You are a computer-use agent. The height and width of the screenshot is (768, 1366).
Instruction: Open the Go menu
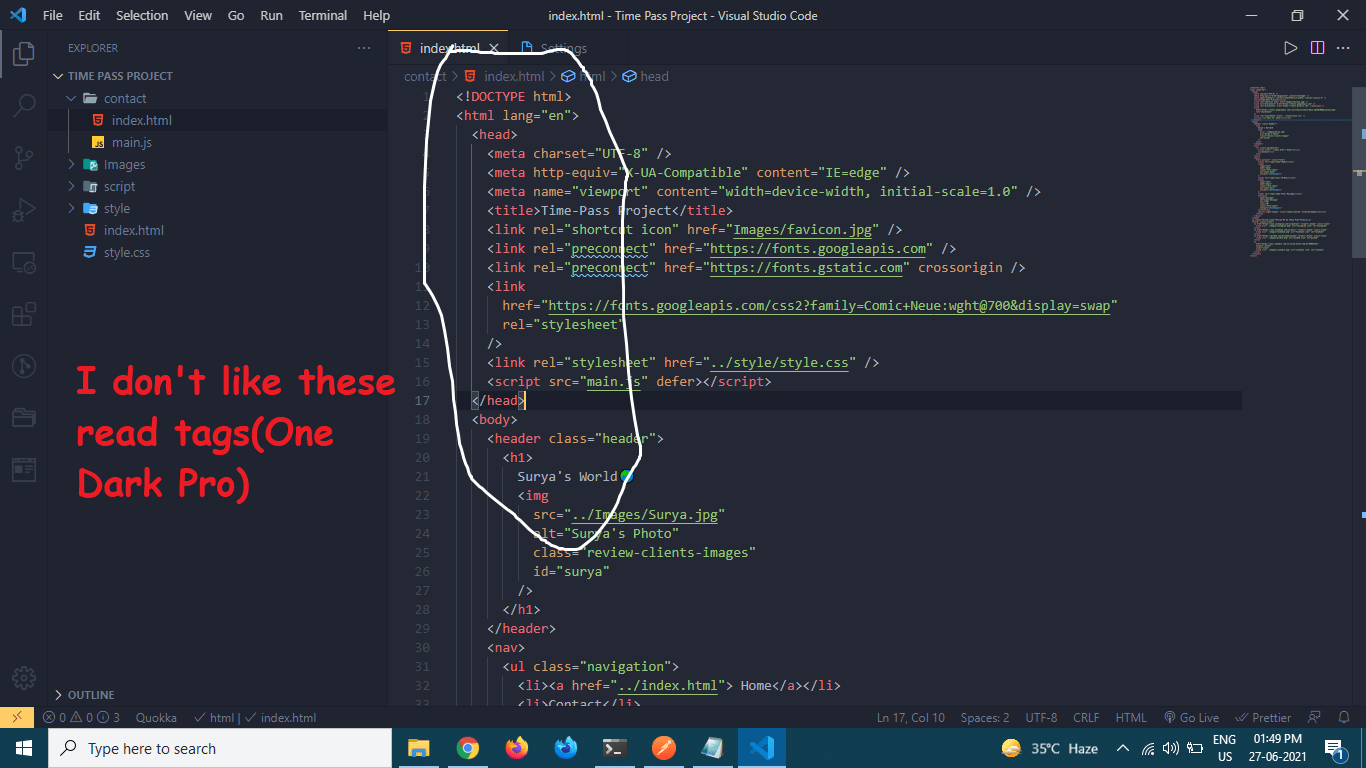[x=236, y=16]
